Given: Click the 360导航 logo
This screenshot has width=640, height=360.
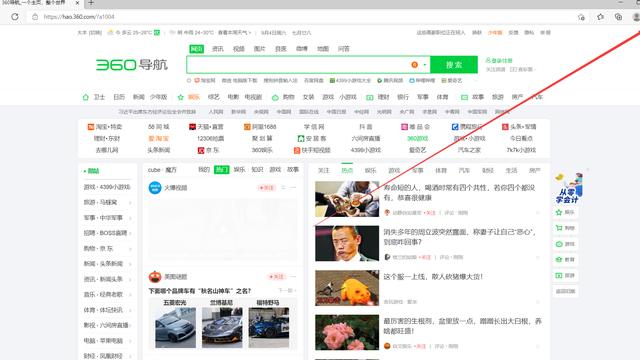Looking at the screenshot, I should tap(131, 64).
